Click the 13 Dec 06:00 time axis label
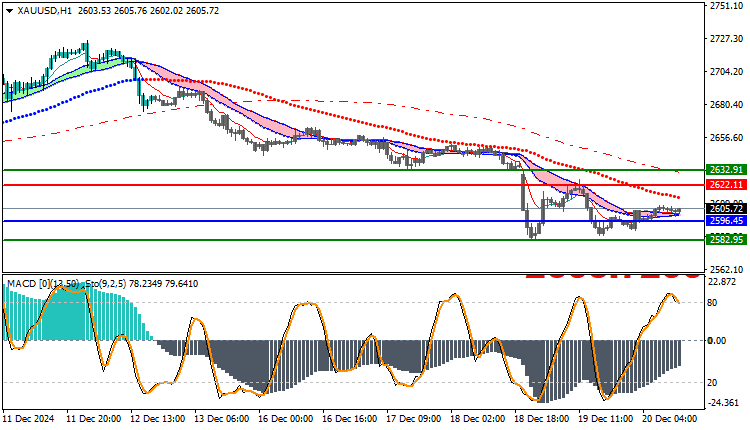750x430 pixels. [221, 419]
